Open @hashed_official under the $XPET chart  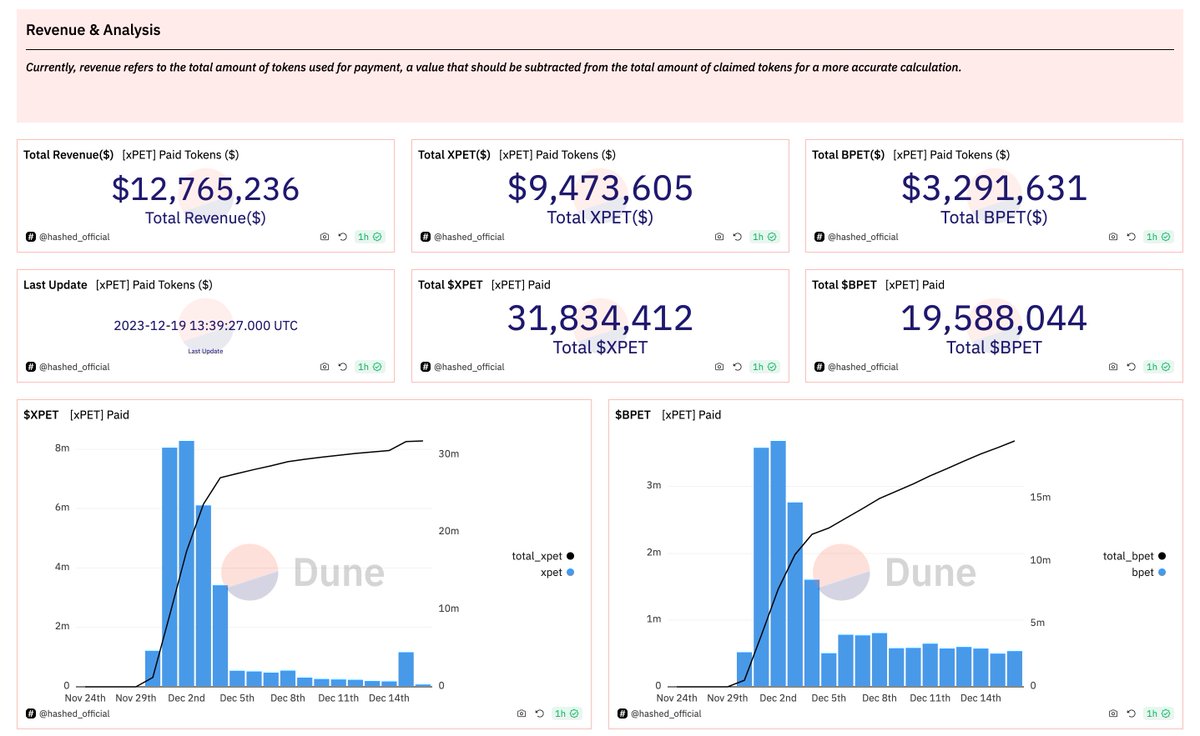74,714
